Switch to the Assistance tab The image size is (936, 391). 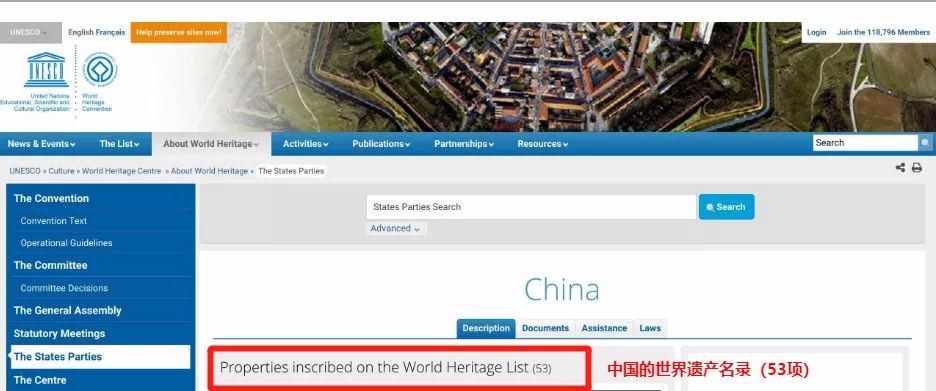(x=604, y=328)
